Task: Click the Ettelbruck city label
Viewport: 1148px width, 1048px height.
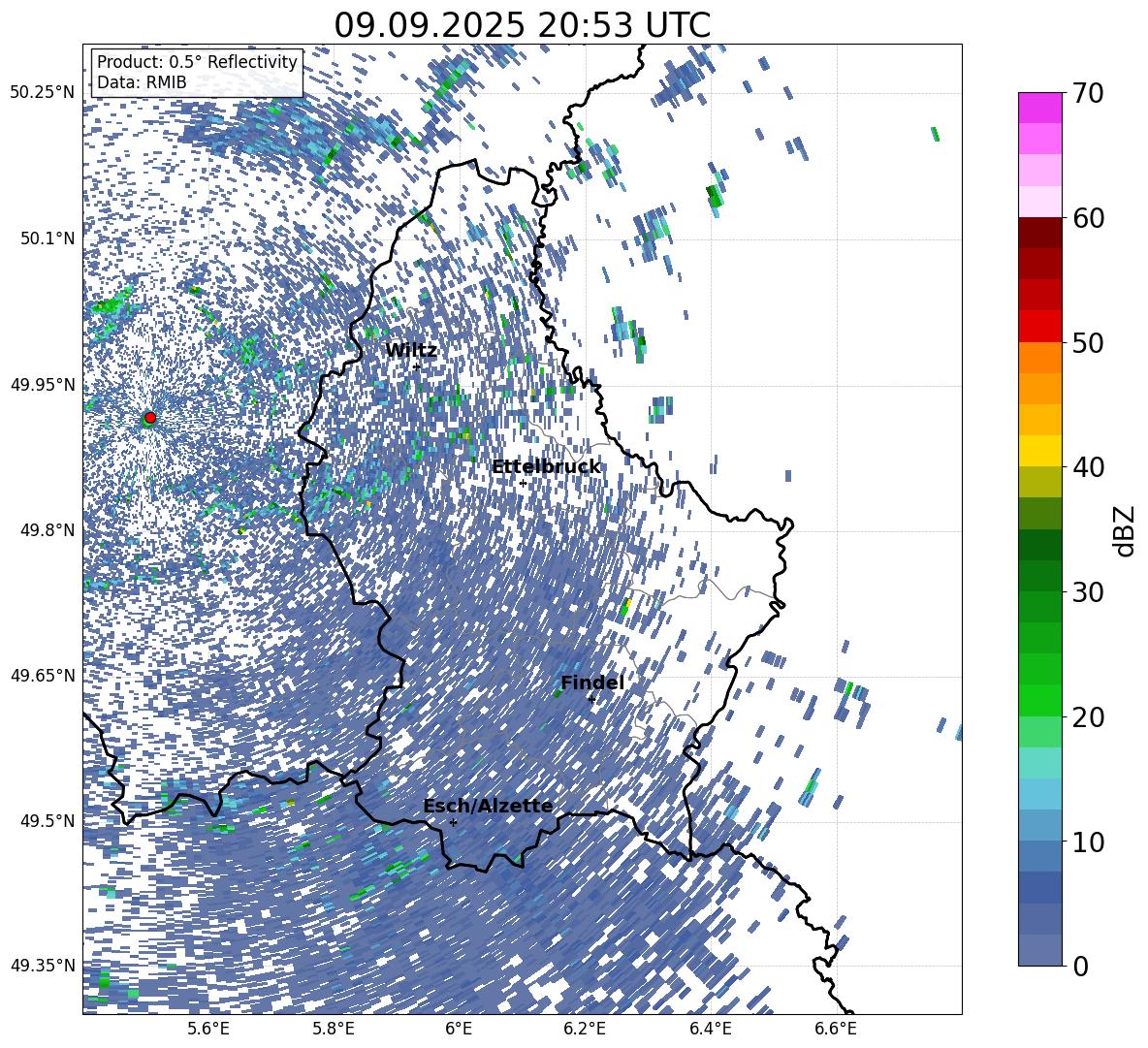Action: [546, 467]
